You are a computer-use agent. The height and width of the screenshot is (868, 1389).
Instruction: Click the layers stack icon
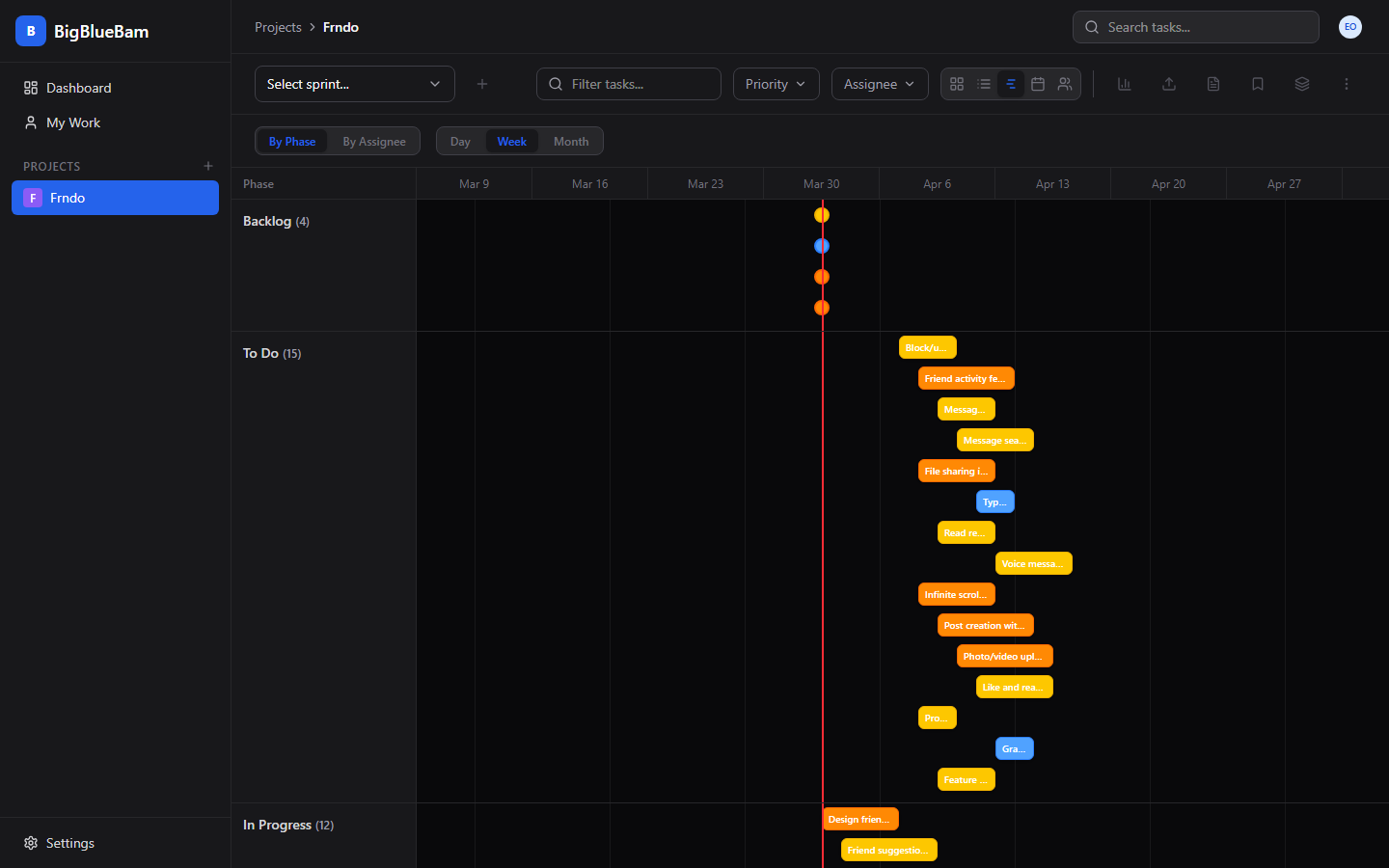coord(1302,84)
